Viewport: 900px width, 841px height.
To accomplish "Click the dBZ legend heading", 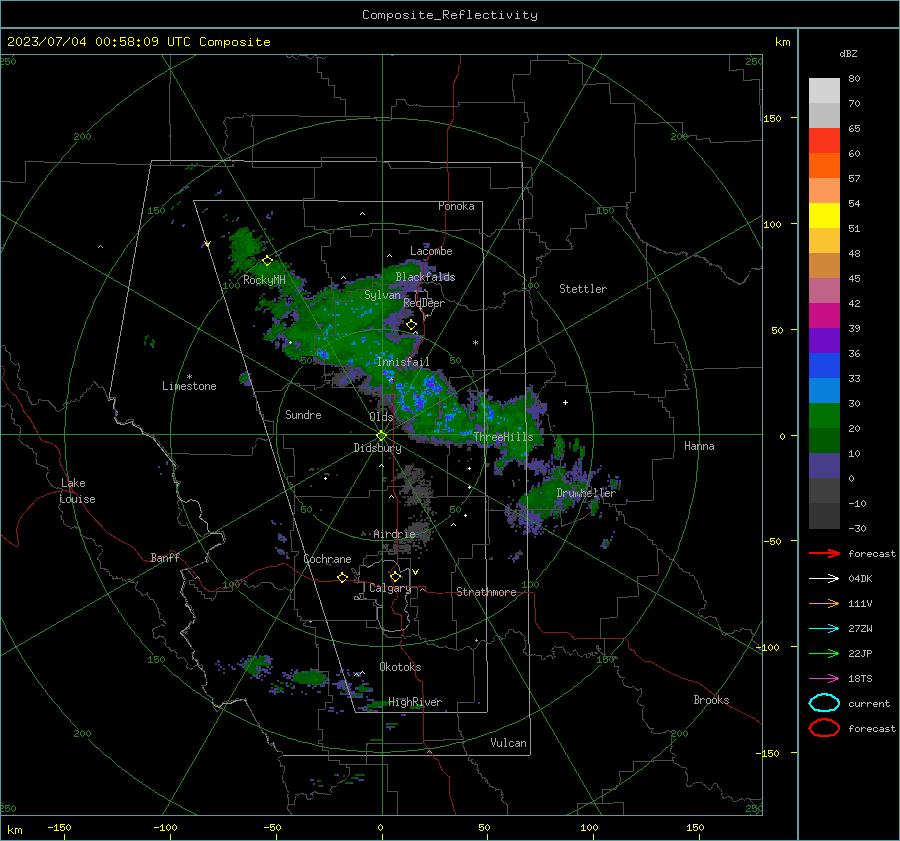I will pos(848,54).
